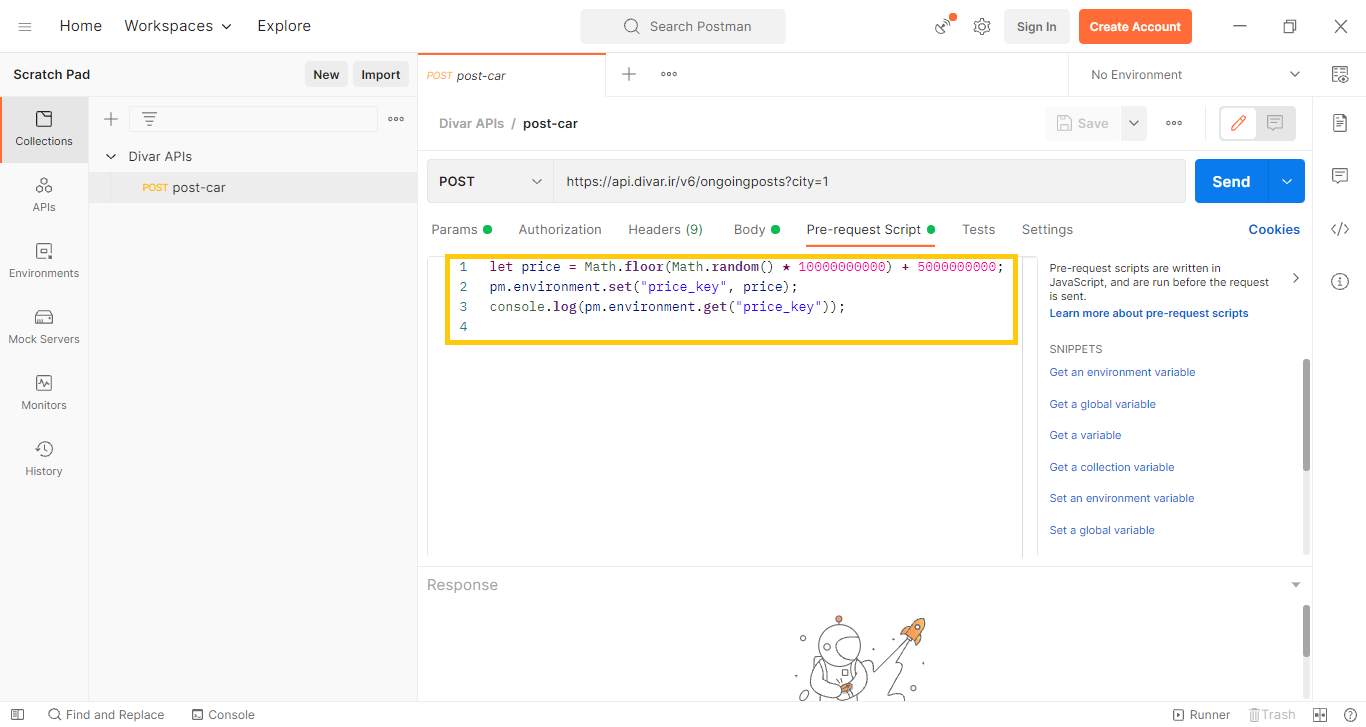
Task: Open request more actions ellipsis
Action: 1174,123
